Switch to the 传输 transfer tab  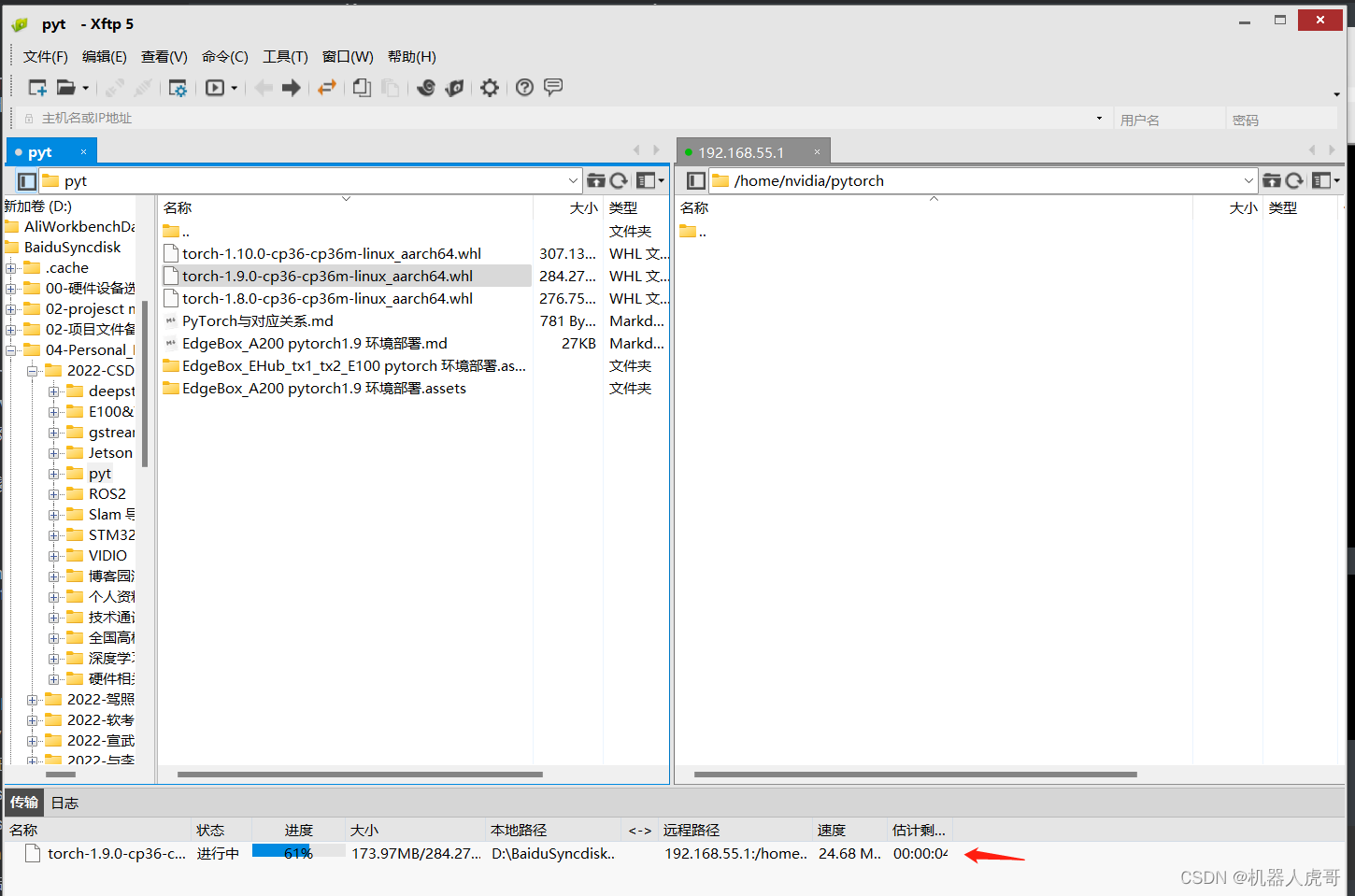24,802
